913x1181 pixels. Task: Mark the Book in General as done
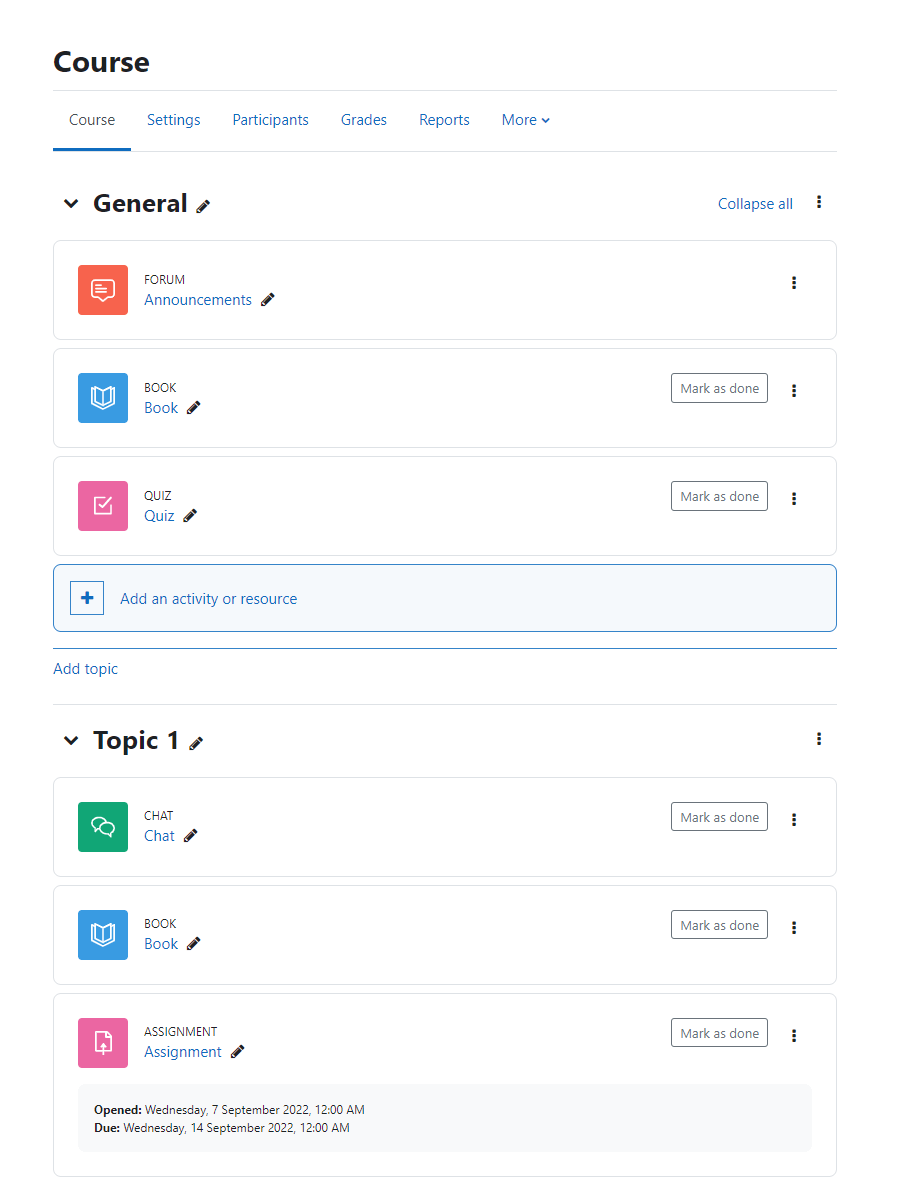pos(719,388)
